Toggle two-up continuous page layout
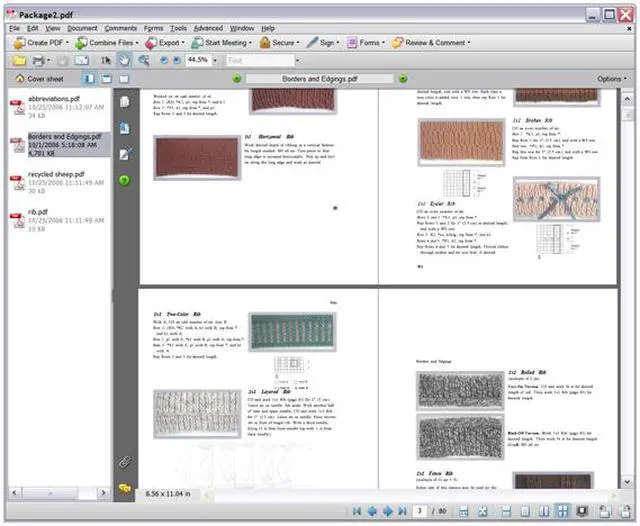 [562, 511]
